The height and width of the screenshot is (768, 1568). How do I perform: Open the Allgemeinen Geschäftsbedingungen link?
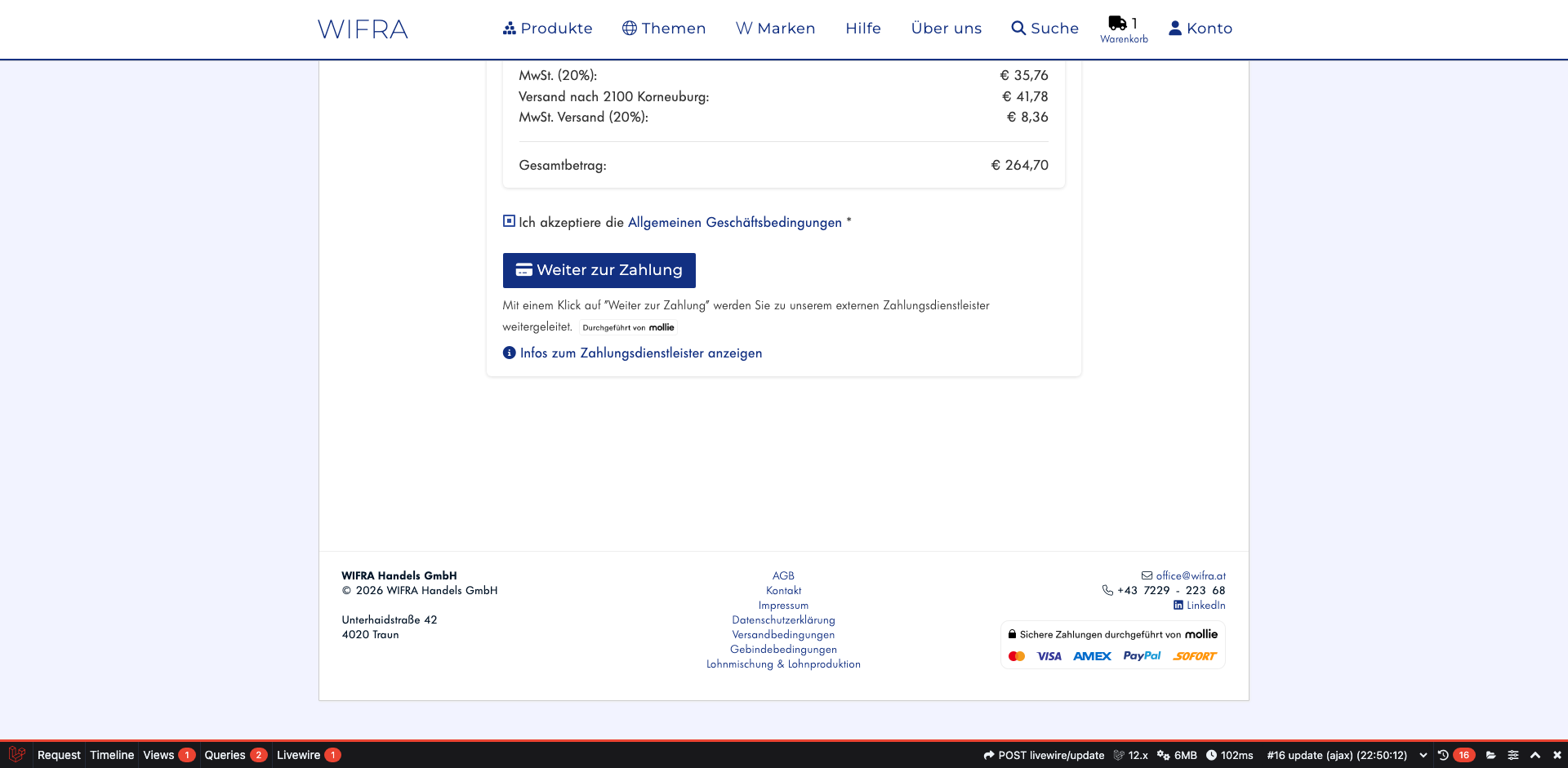click(734, 223)
